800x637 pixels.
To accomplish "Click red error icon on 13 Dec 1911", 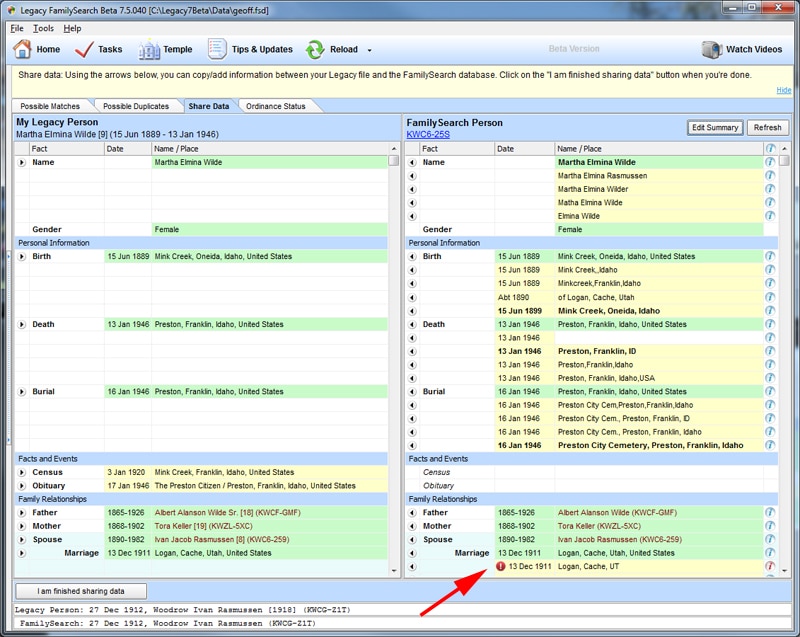I will pyautogui.click(x=501, y=566).
